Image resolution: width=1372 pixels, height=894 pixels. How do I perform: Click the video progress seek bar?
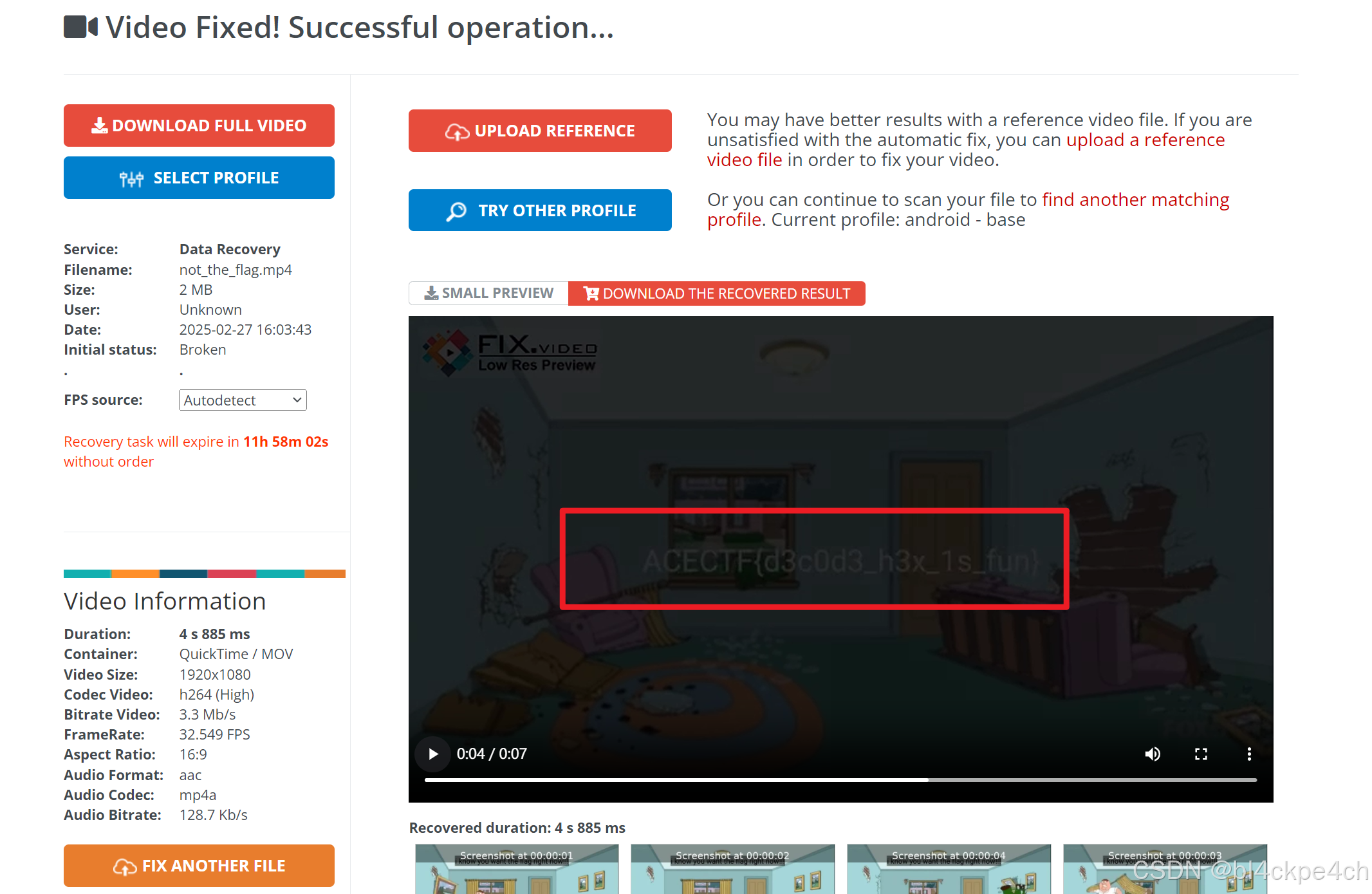pyautogui.click(x=840, y=780)
